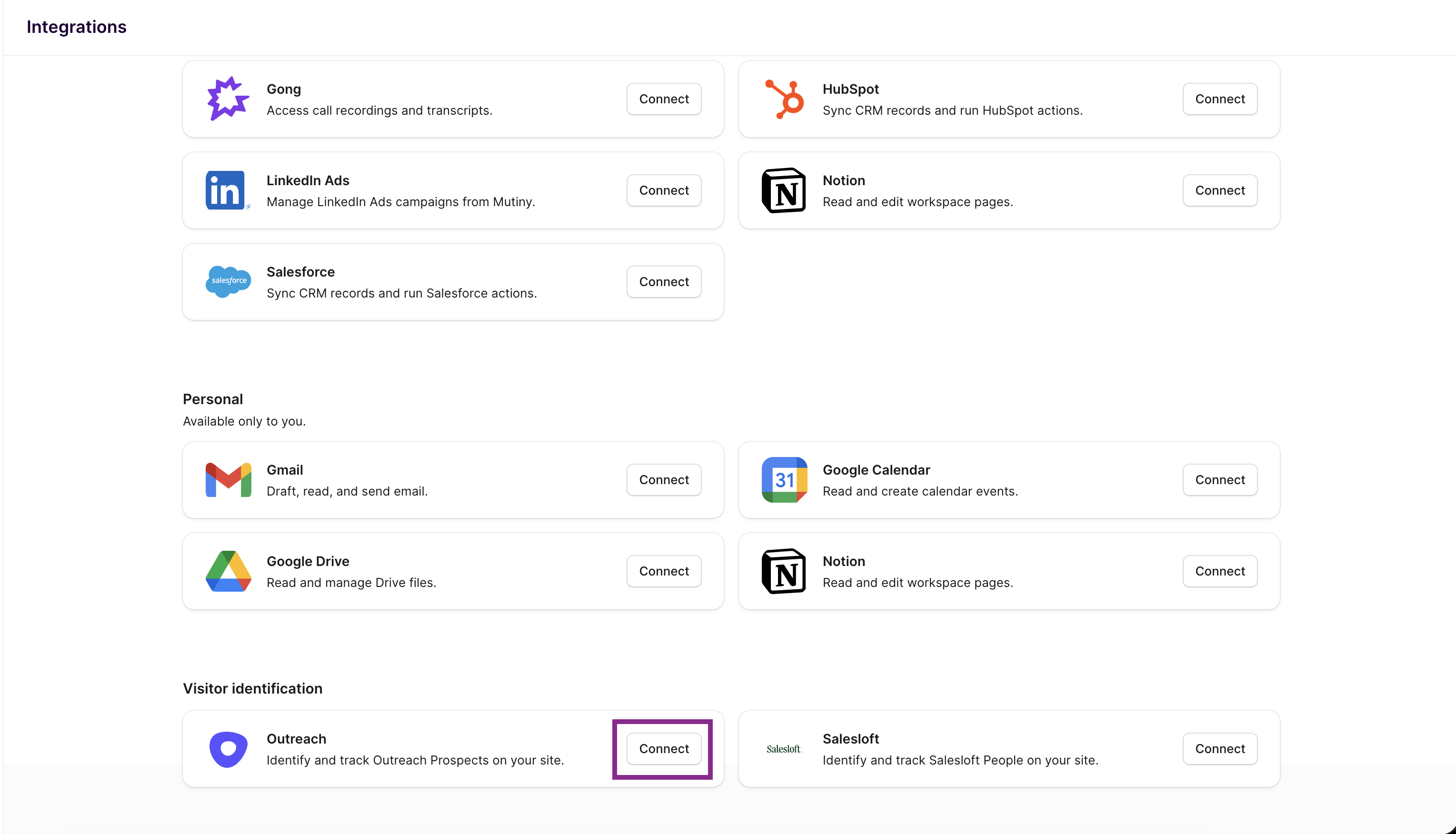Click the Google Drive triangle logo
1456x834 pixels.
pos(228,571)
